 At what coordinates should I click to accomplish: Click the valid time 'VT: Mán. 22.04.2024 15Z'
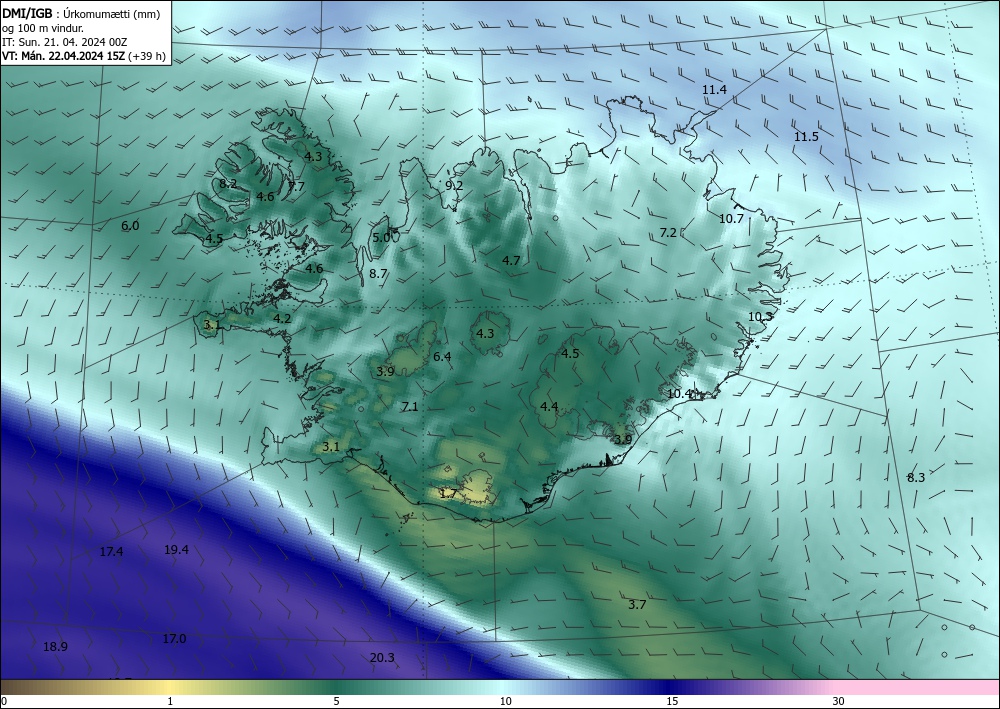tap(64, 56)
